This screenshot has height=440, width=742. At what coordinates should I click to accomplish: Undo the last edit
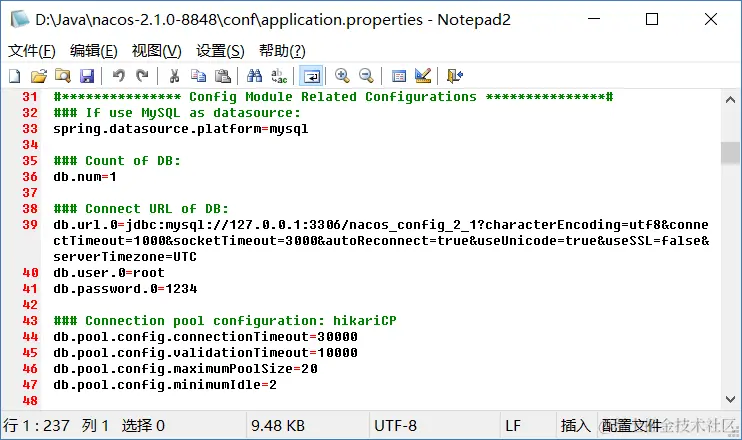pyautogui.click(x=119, y=76)
